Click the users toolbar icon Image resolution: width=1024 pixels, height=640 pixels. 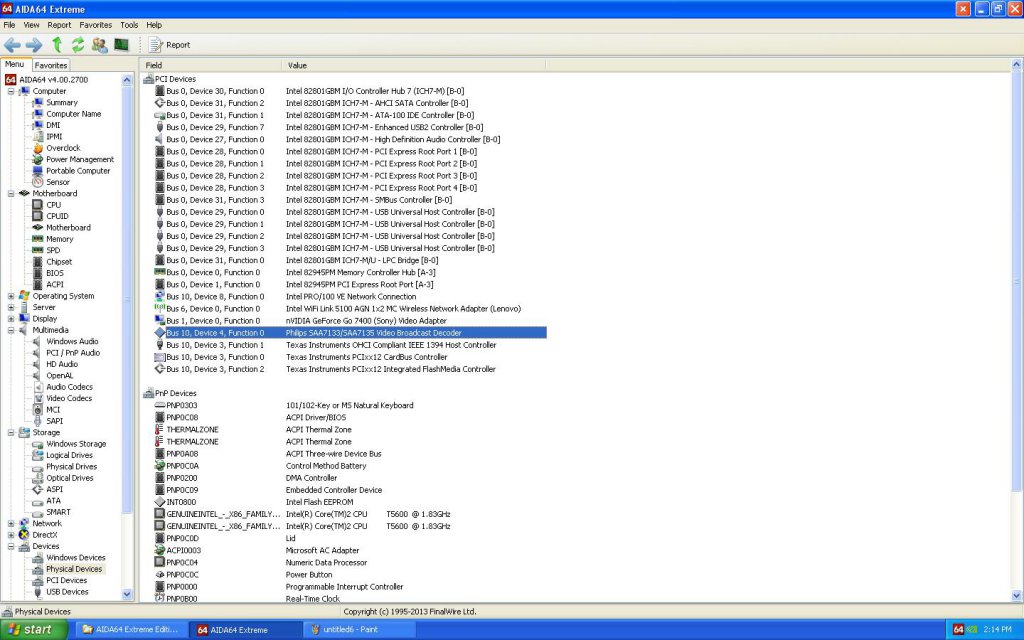click(100, 44)
